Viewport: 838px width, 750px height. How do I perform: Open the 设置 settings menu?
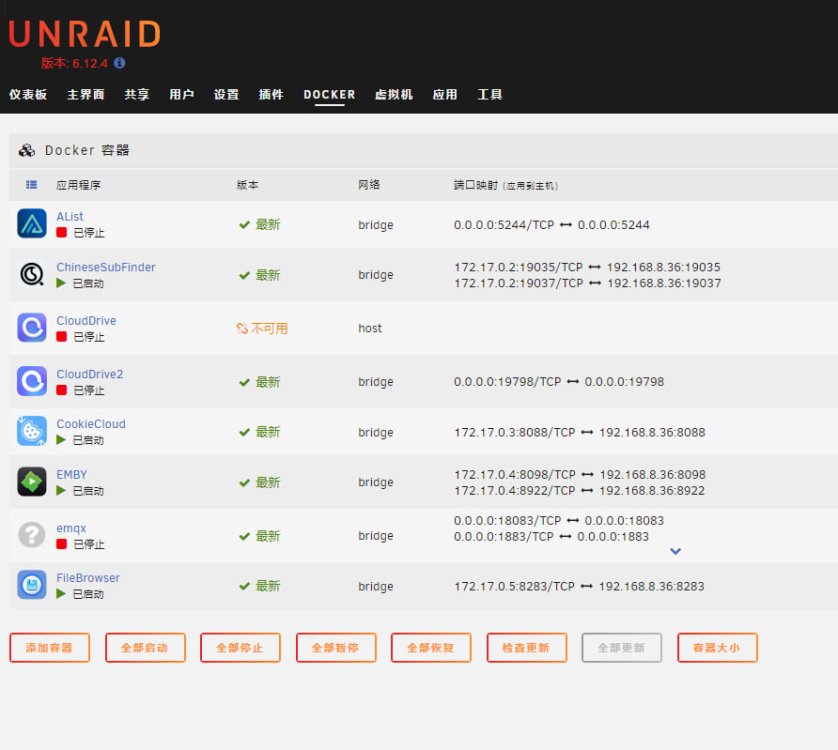tap(227, 95)
